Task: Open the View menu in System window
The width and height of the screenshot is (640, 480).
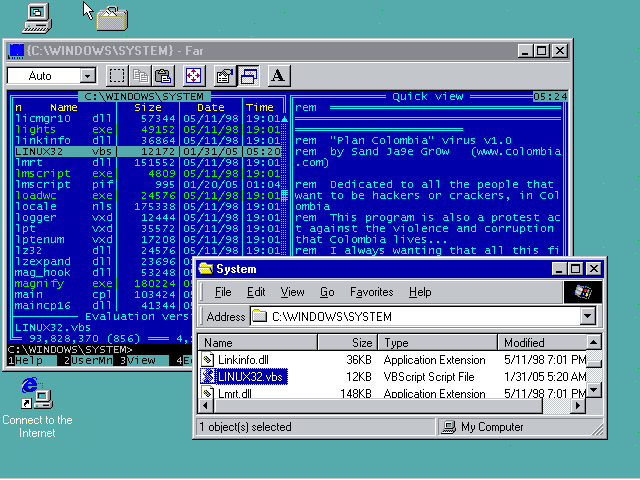Action: point(292,292)
